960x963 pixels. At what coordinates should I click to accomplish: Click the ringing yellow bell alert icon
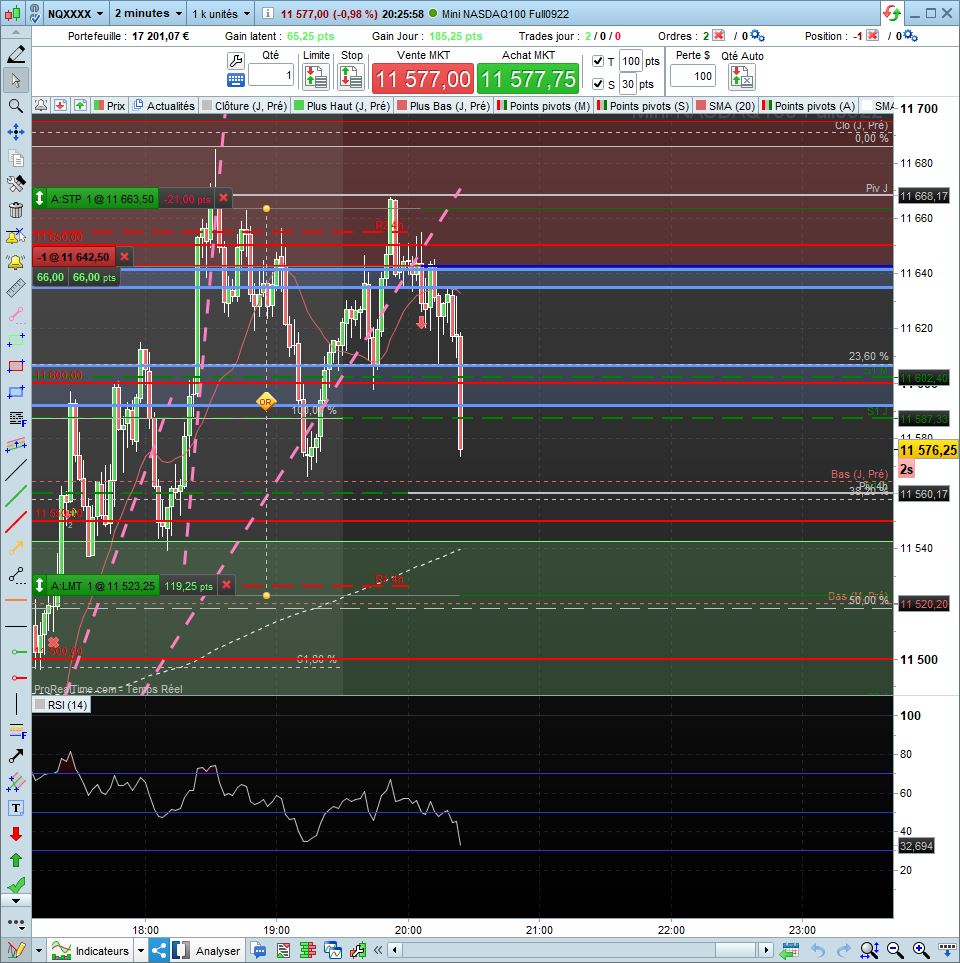(x=16, y=262)
